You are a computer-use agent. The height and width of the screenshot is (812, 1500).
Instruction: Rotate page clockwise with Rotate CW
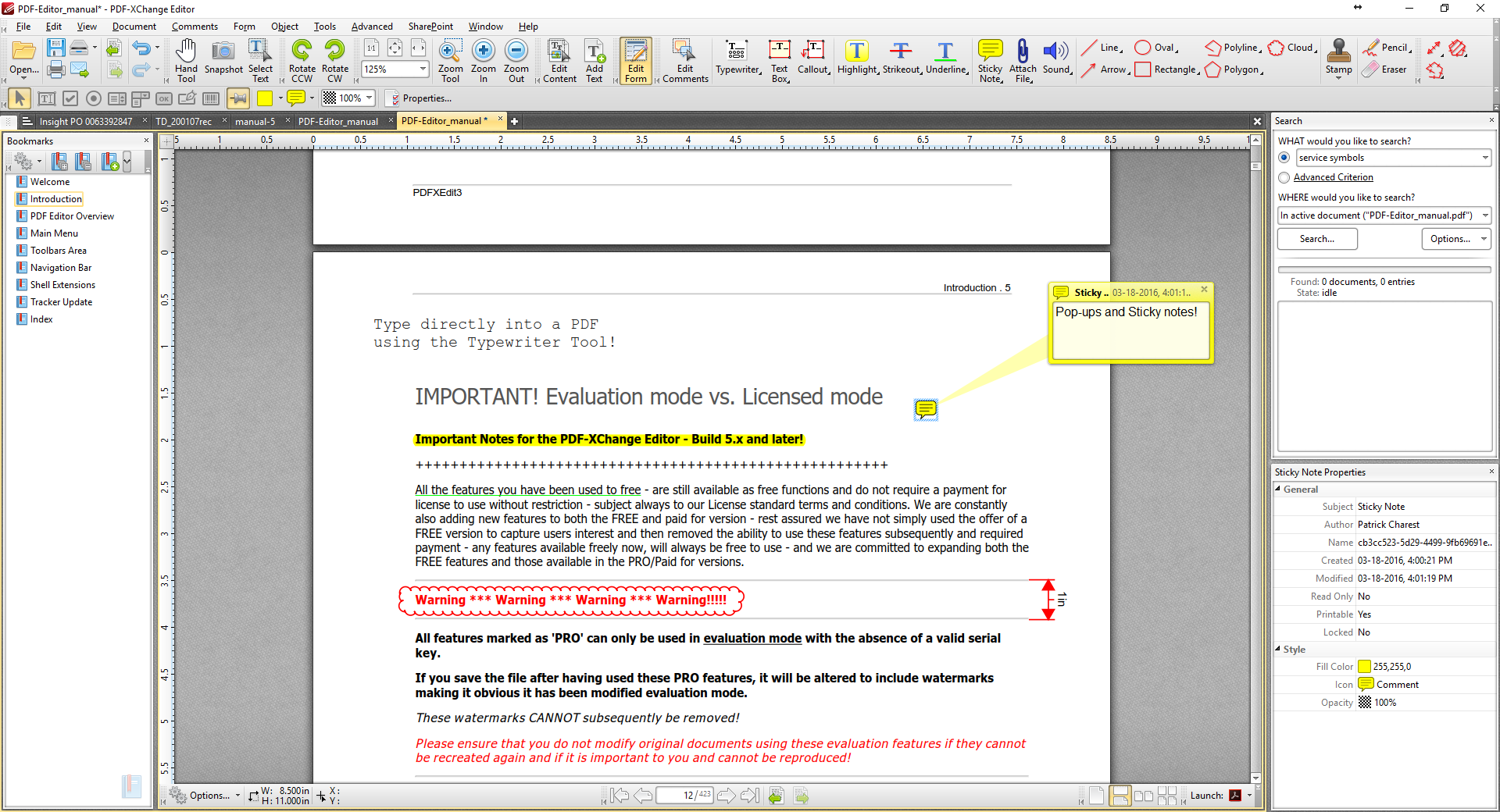pyautogui.click(x=334, y=60)
